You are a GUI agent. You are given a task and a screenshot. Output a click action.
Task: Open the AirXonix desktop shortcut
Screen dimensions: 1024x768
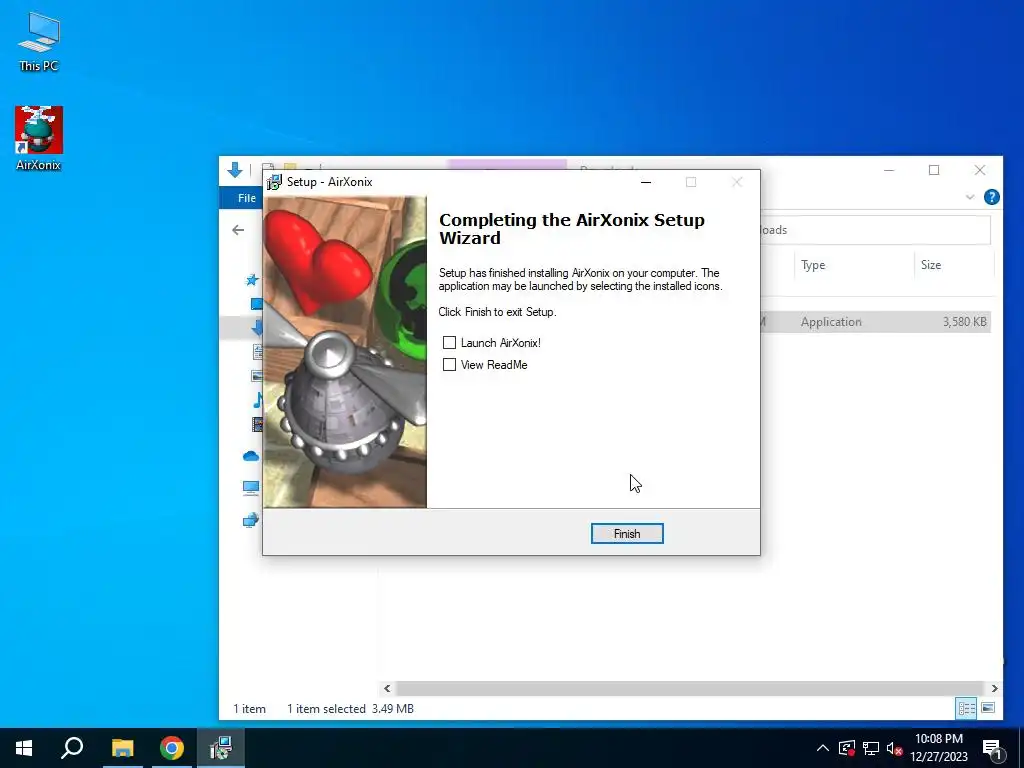[x=39, y=138]
